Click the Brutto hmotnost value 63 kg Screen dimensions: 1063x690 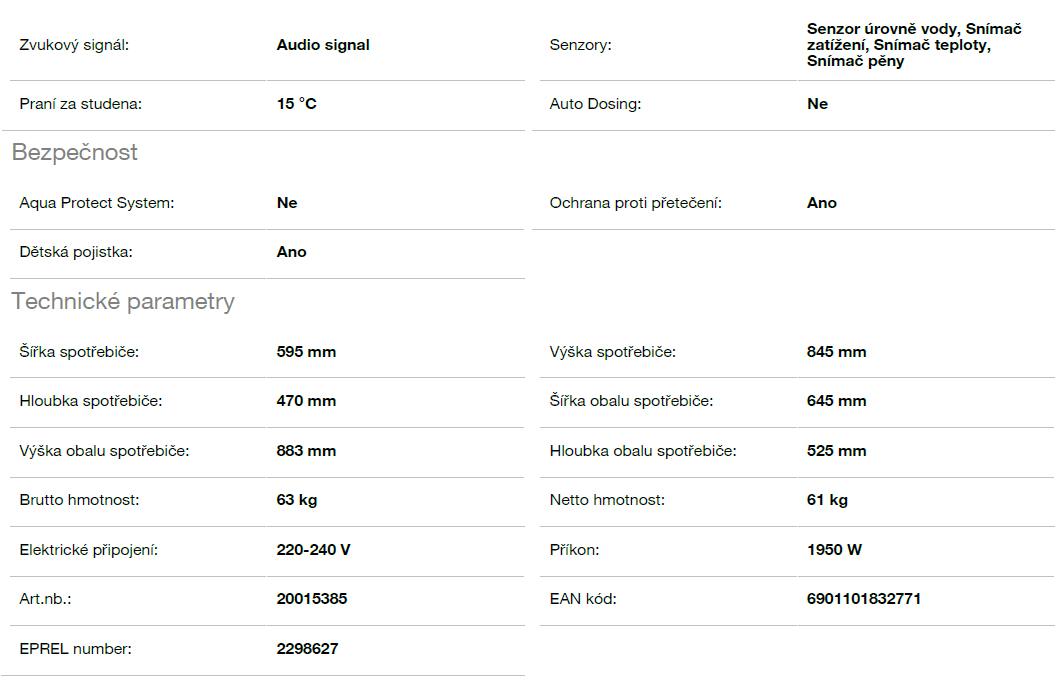[x=297, y=500]
